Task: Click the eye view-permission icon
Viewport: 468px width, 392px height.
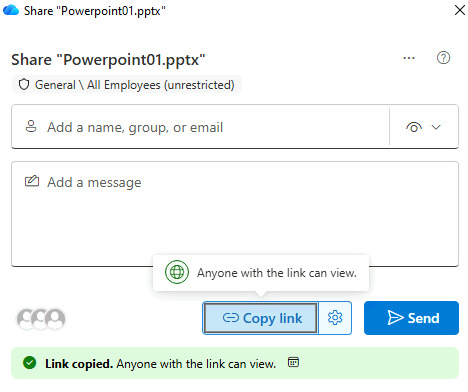Action: (x=414, y=127)
